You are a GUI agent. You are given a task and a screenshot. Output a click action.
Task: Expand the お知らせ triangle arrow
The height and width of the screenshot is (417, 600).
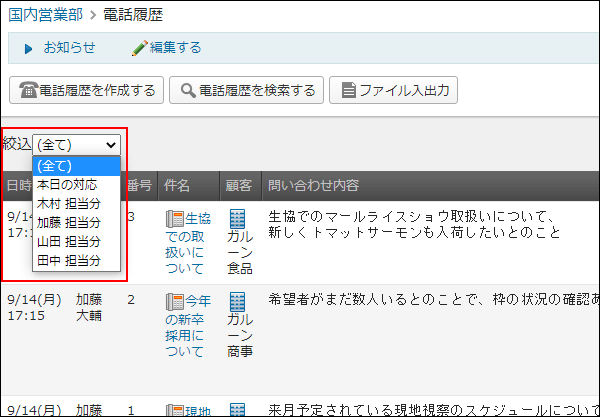pos(28,49)
